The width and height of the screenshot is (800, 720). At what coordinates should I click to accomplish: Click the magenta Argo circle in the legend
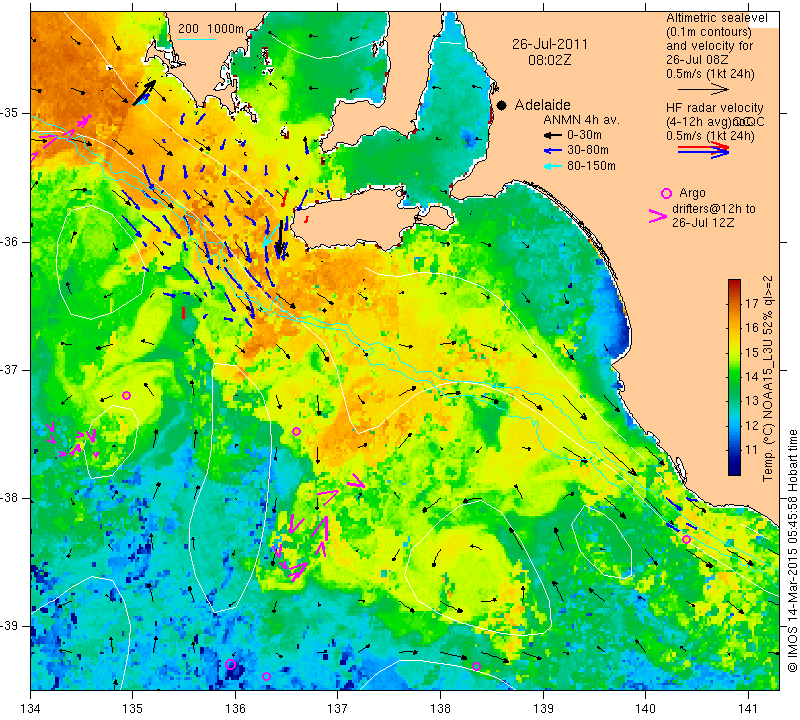click(666, 193)
